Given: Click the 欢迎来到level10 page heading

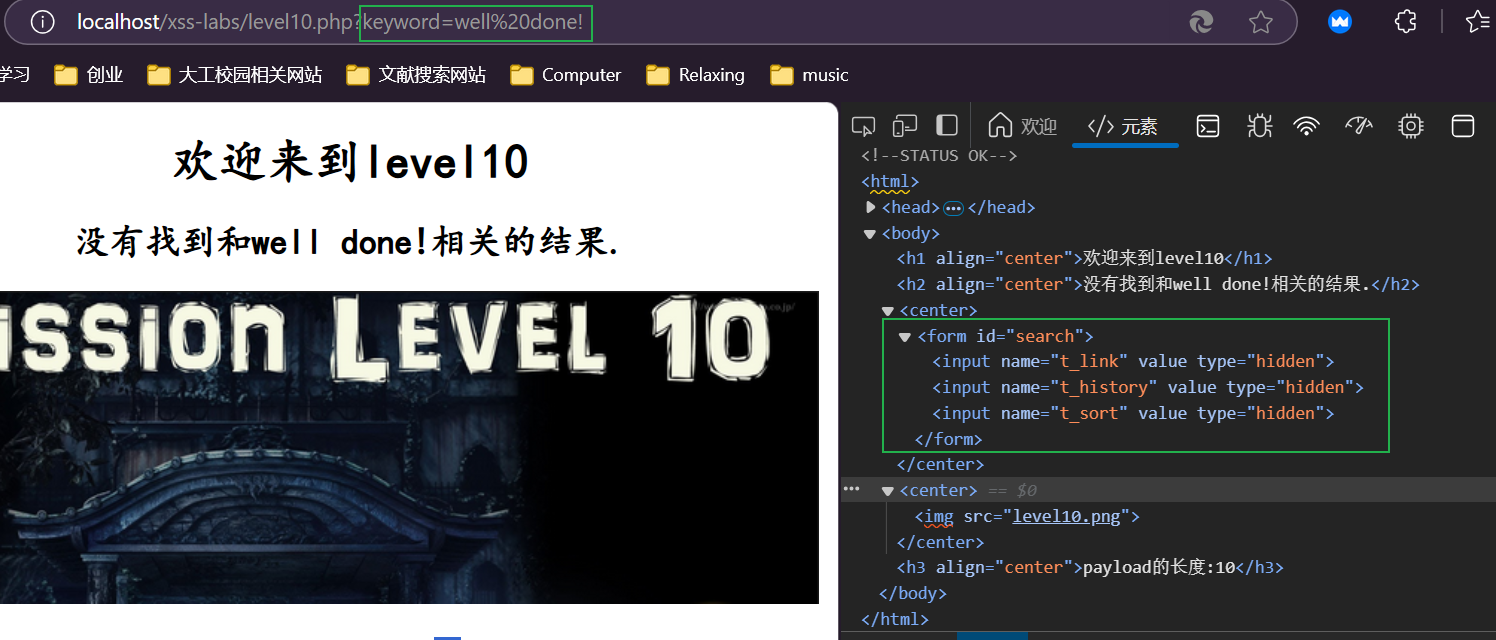Looking at the screenshot, I should point(351,162).
